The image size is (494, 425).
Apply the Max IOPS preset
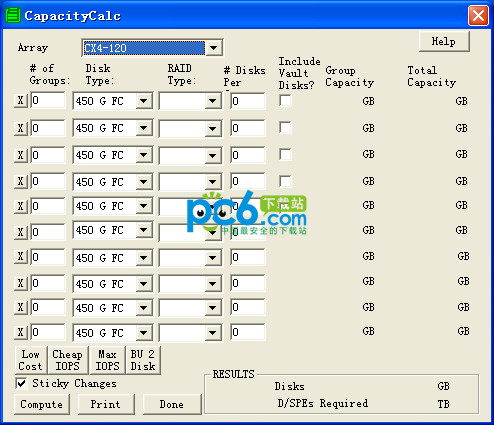107,360
